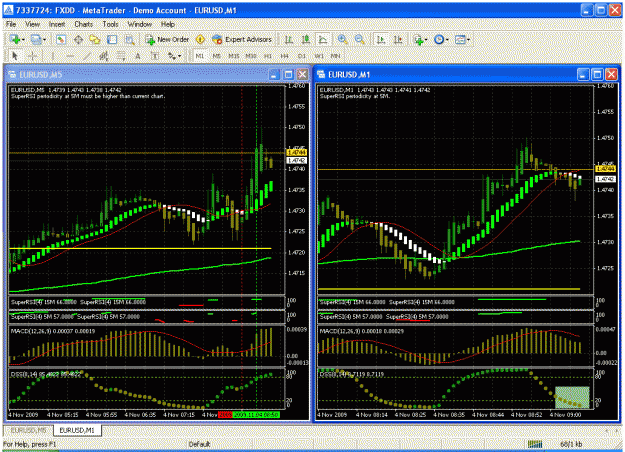
Task: Switch timeframe to H1
Action: tap(268, 56)
